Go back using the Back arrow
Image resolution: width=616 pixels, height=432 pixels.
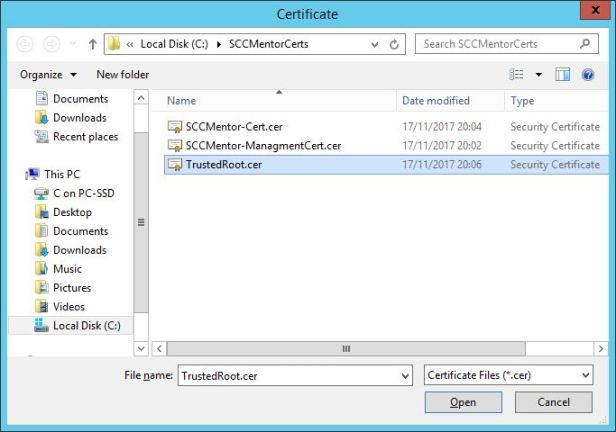pos(25,44)
